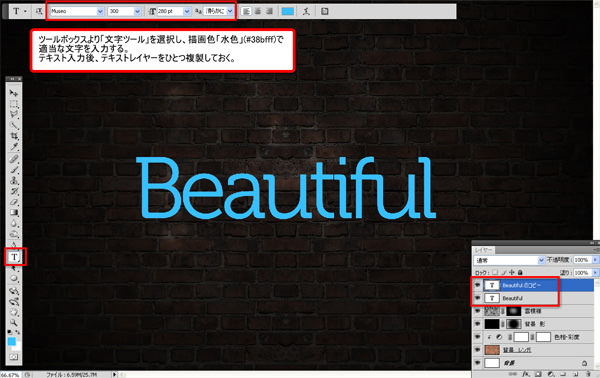Select the Ellipse shape tool

tap(14, 279)
